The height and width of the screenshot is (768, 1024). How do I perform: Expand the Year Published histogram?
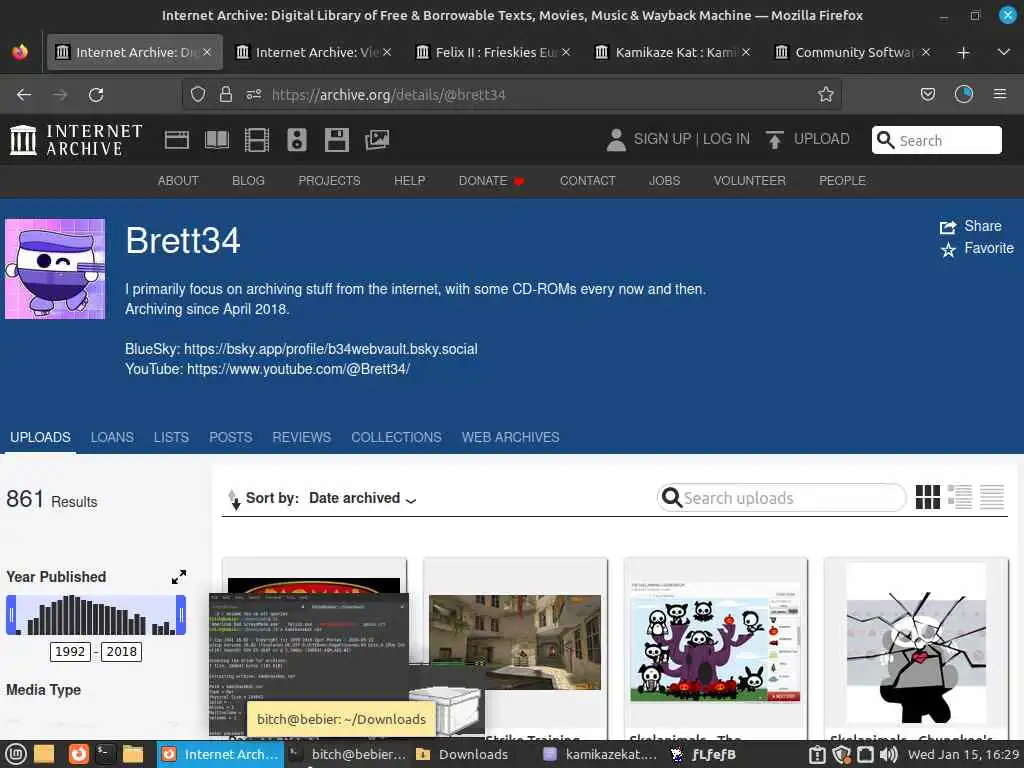[x=179, y=577]
